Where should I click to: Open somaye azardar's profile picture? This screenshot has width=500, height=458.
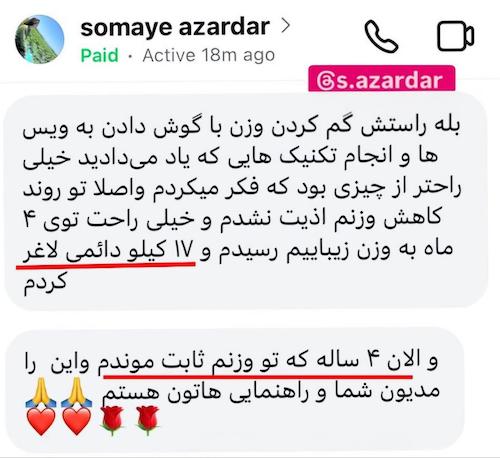point(40,39)
